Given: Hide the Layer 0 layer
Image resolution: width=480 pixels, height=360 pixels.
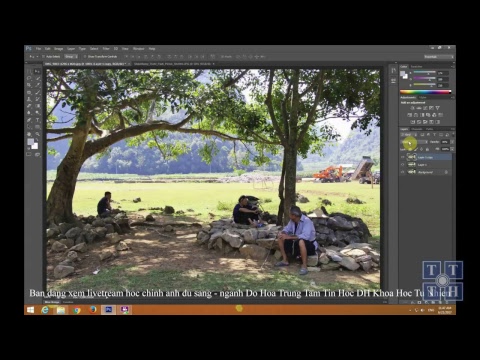Looking at the screenshot, I should pos(403,165).
